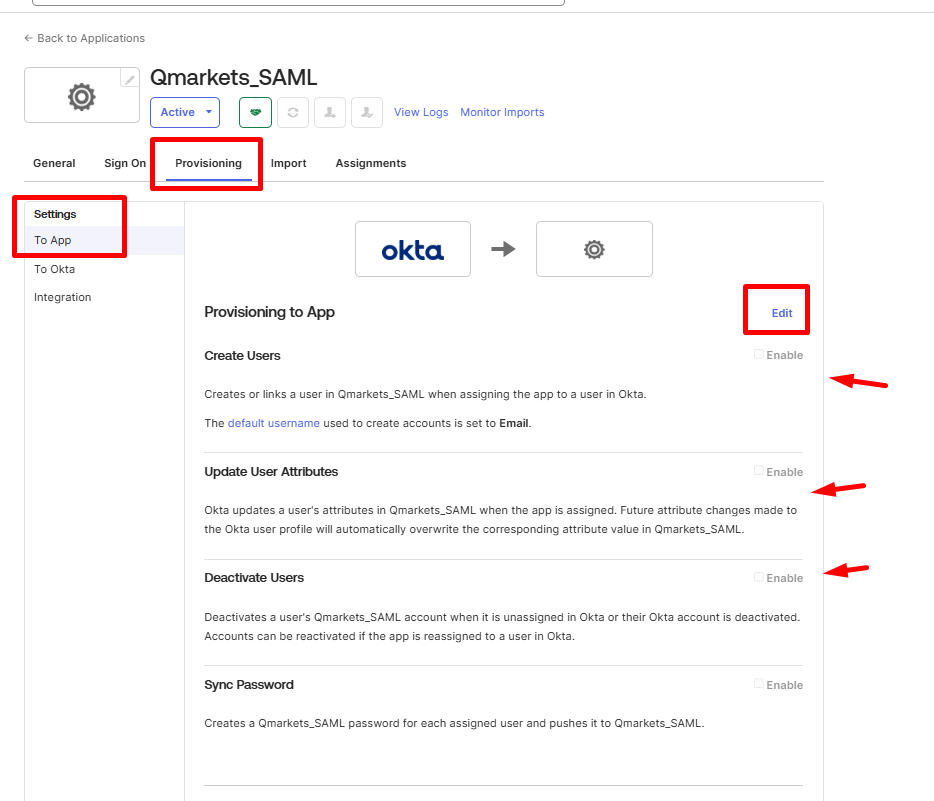The image size is (934, 801).
Task: Click the Qmarkets_SAML application title
Action: 234,78
